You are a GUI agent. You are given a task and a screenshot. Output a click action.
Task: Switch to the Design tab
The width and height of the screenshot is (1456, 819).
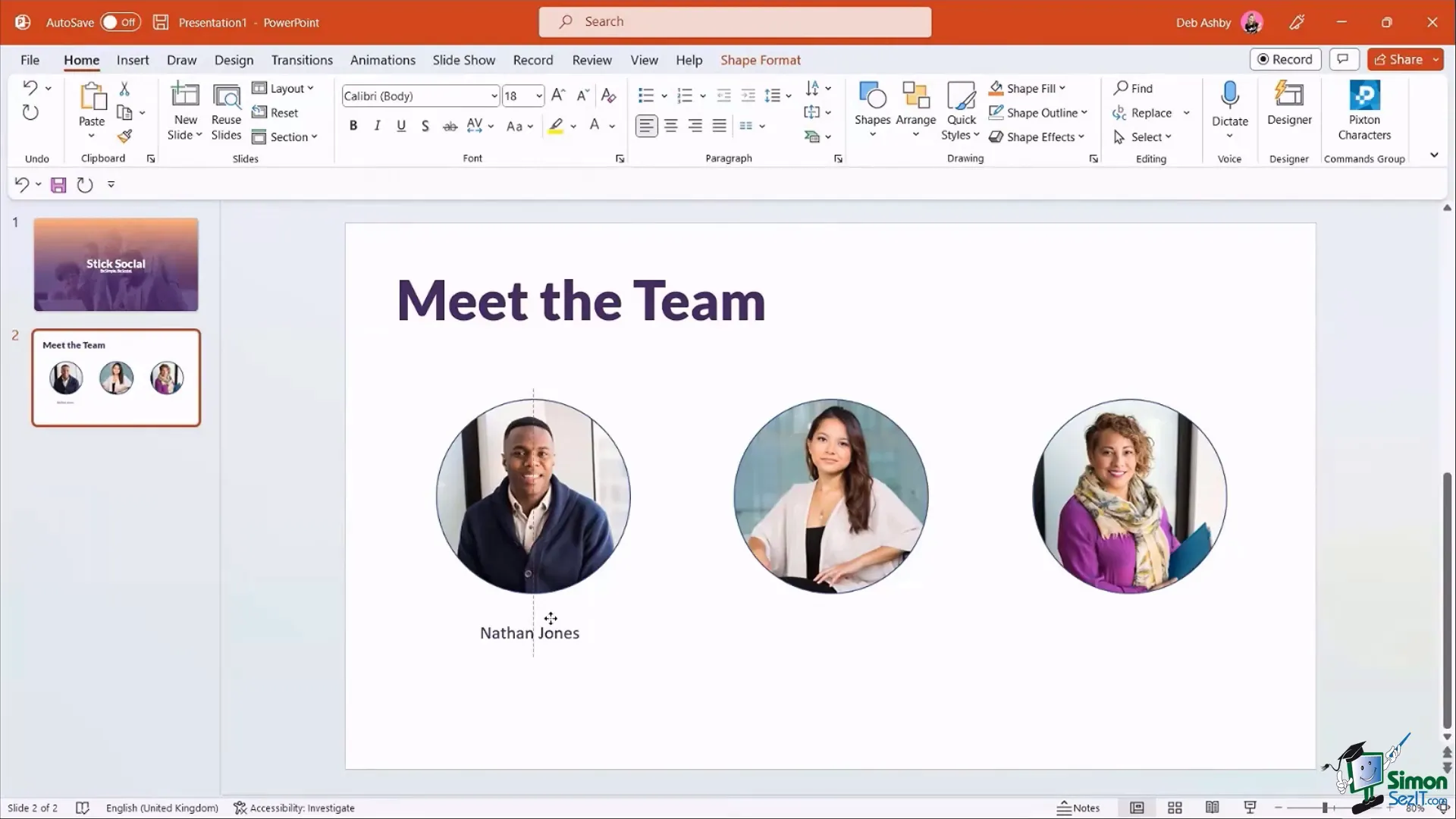234,60
